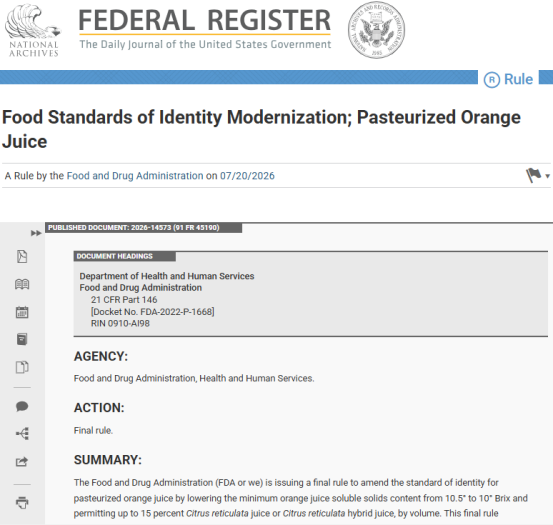Select the two-page document icon in sidebar

tap(22, 367)
